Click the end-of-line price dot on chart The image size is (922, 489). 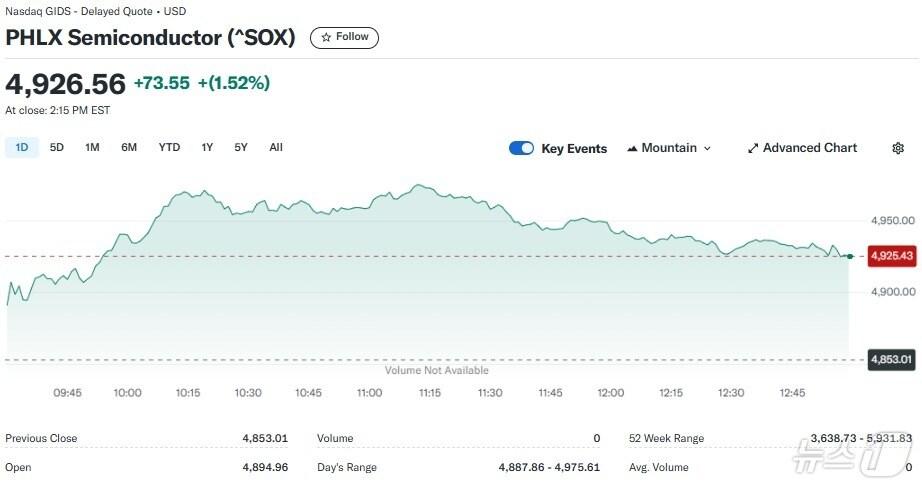(x=849, y=257)
